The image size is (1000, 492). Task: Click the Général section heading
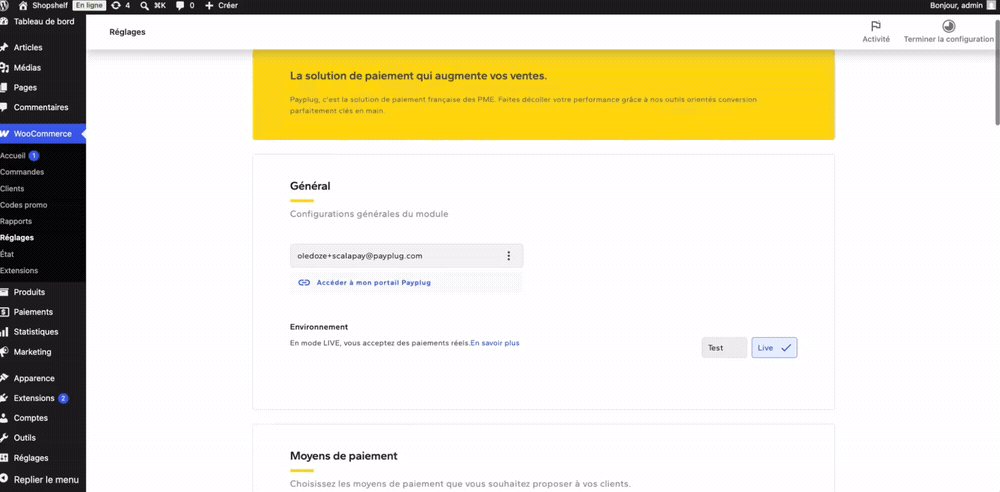tap(310, 186)
